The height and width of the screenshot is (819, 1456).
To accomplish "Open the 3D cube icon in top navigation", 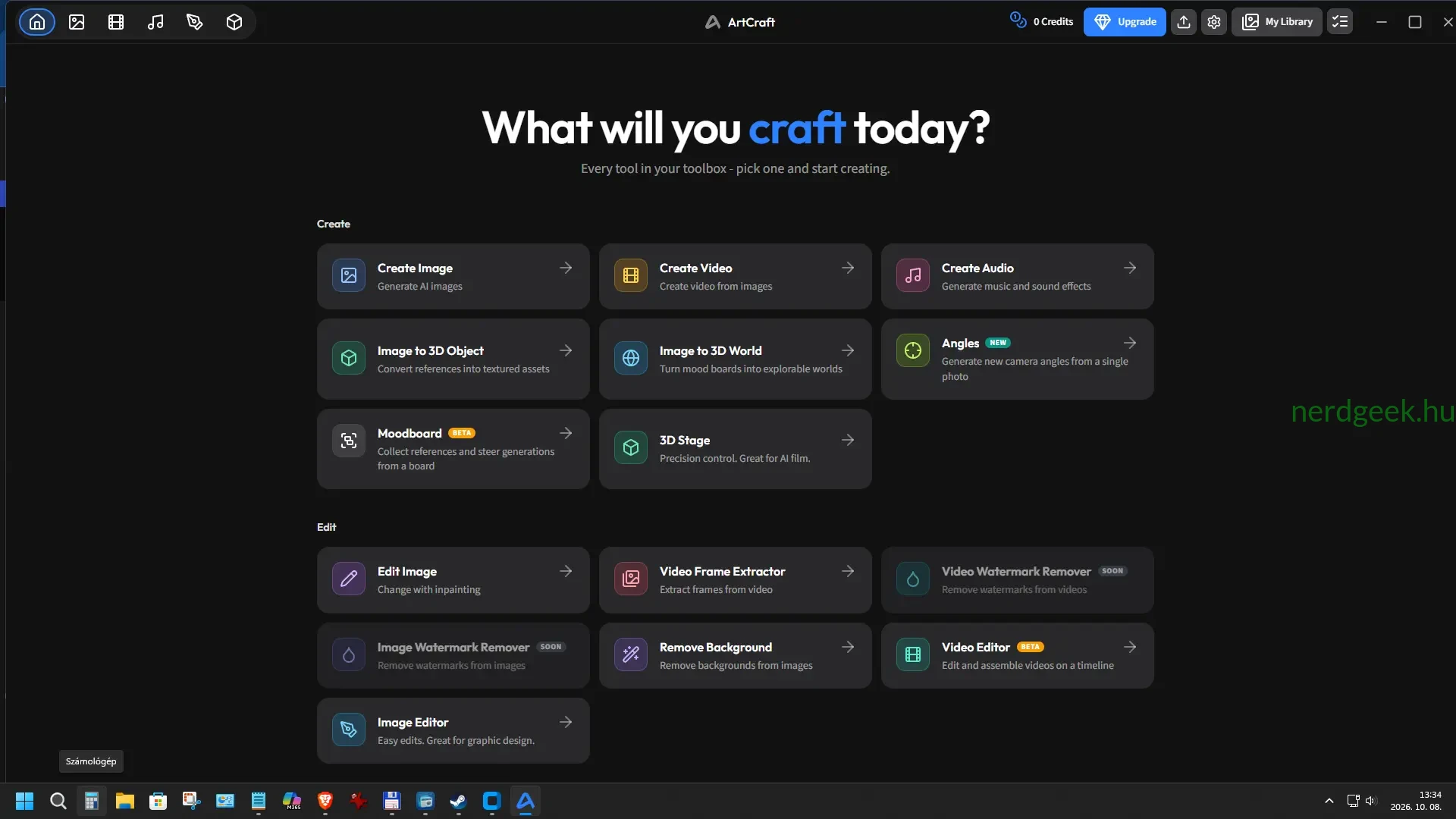I will click(234, 22).
